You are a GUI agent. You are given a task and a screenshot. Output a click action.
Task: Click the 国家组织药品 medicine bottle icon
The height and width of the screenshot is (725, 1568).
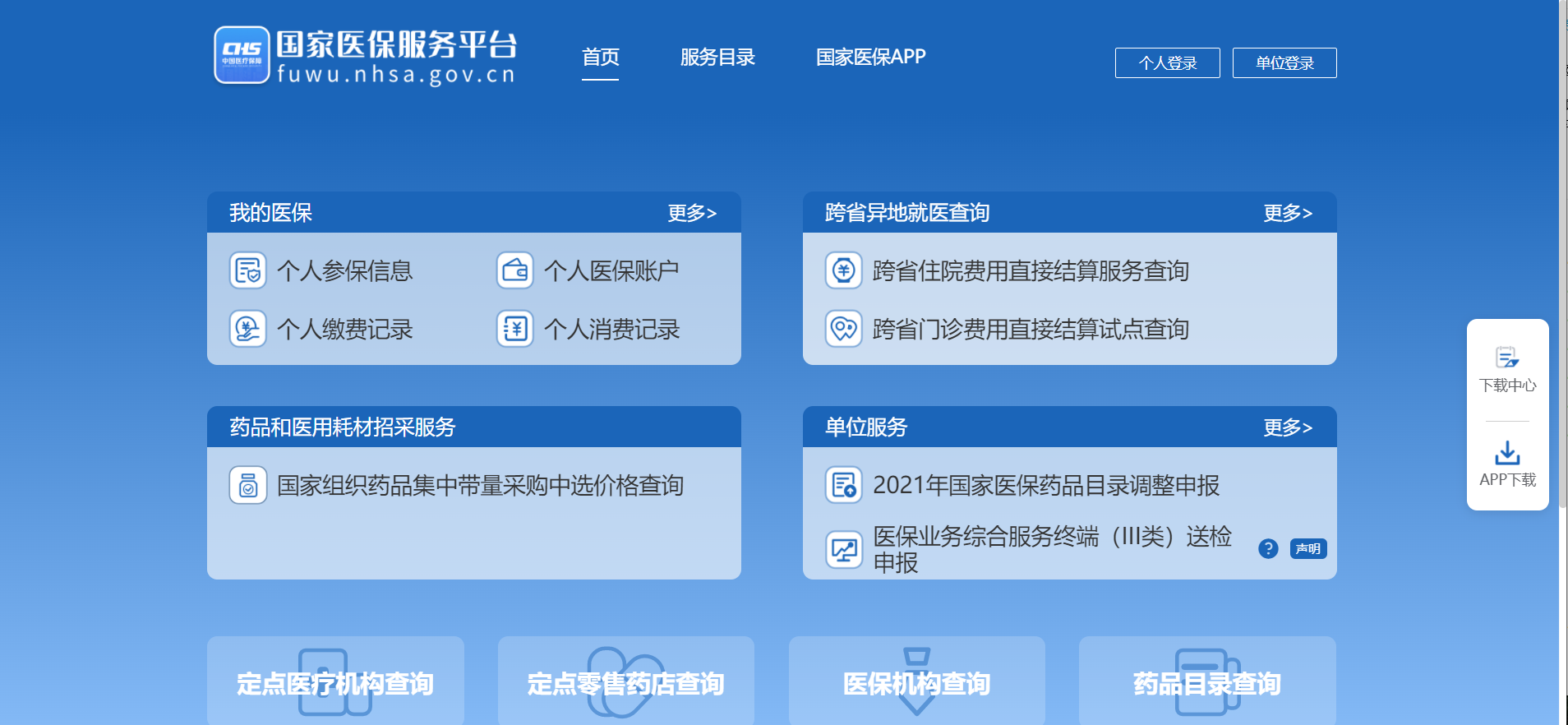click(x=247, y=485)
